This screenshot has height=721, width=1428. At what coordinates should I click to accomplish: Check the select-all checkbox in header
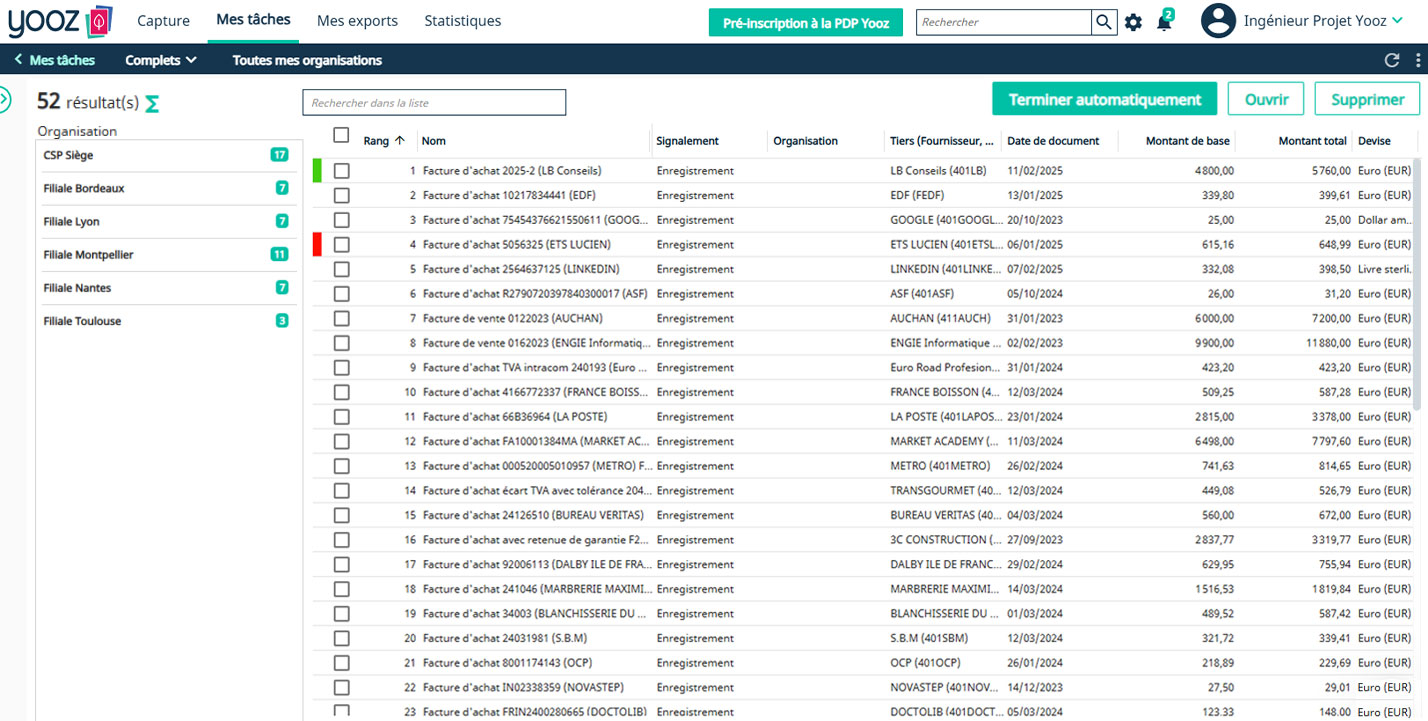pos(342,135)
